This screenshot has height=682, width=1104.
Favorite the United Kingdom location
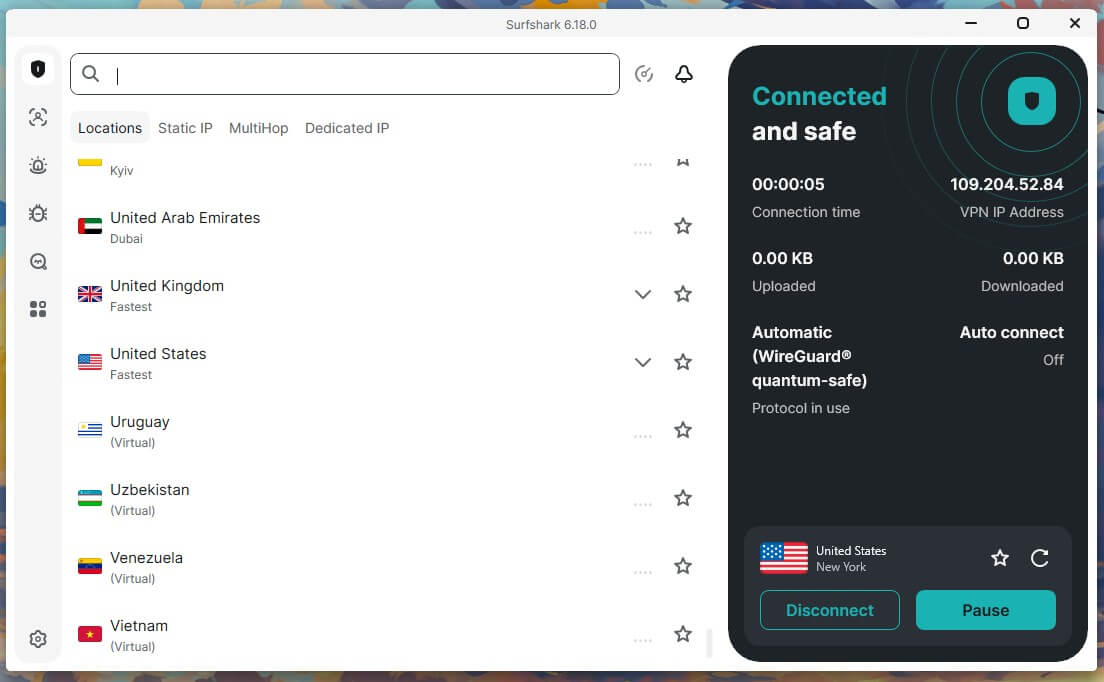coord(683,294)
